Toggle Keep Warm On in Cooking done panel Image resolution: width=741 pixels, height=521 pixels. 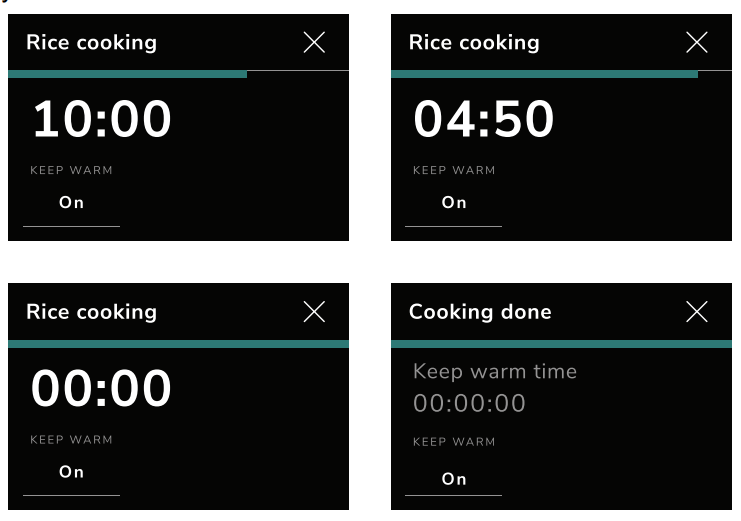click(x=454, y=479)
